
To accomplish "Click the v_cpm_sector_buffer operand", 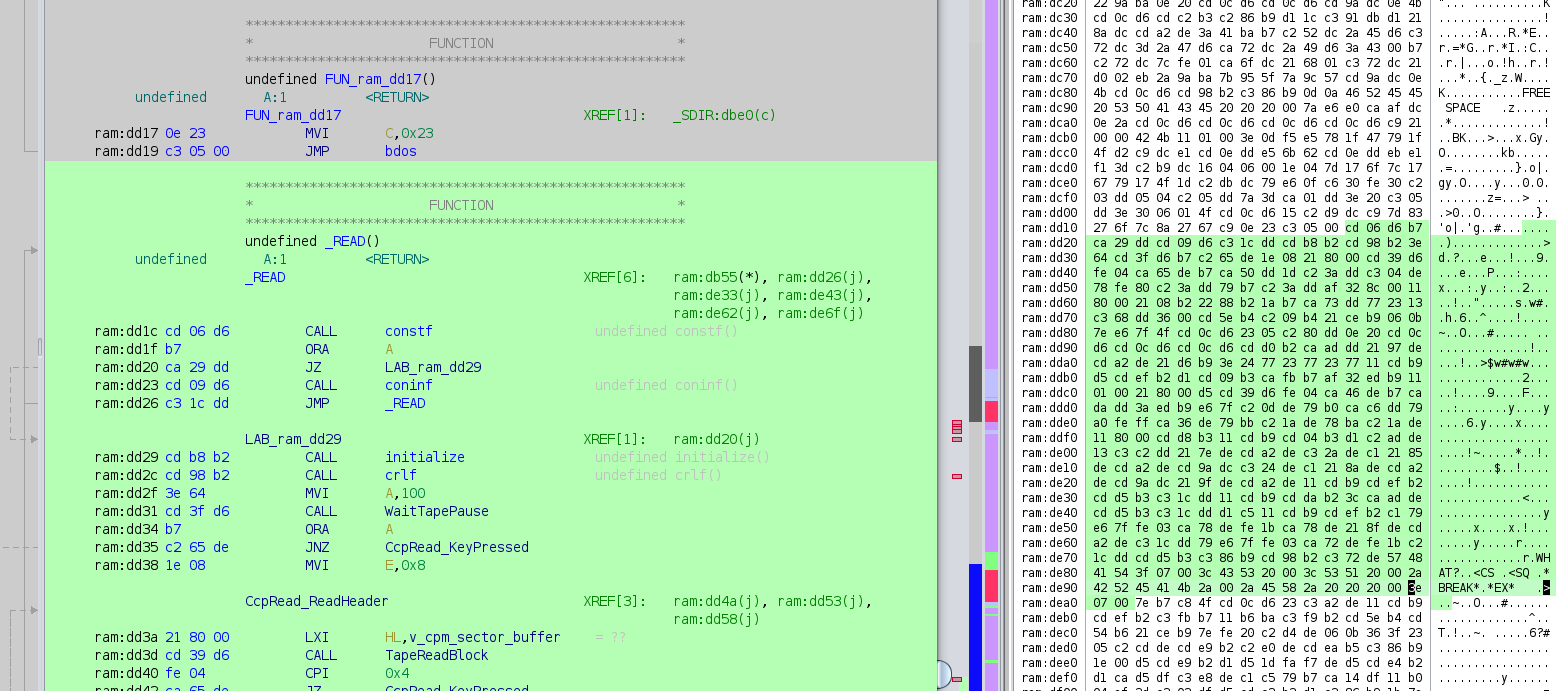I will point(485,637).
